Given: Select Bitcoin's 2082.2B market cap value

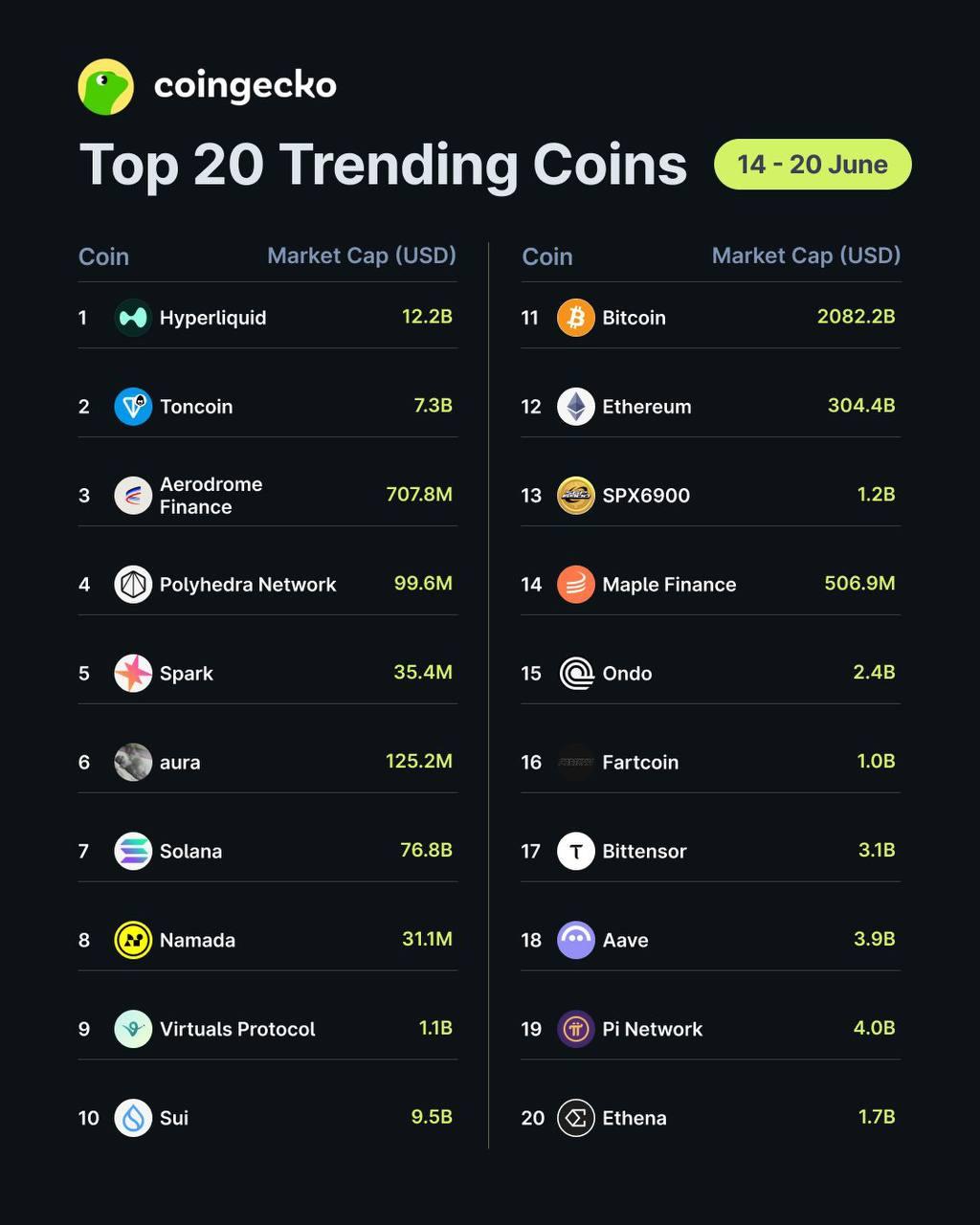Looking at the screenshot, I should tap(857, 317).
